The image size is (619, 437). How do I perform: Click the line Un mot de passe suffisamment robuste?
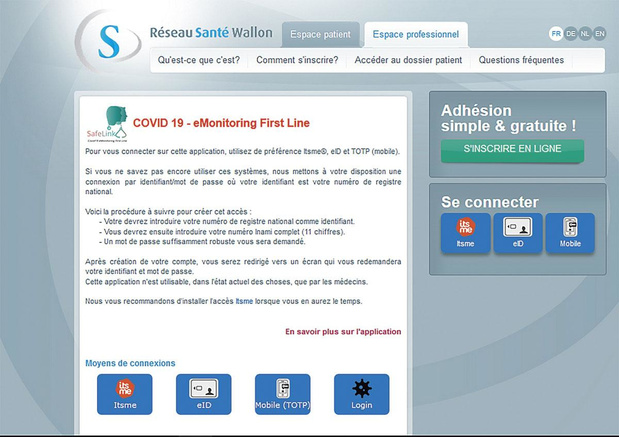(x=202, y=242)
